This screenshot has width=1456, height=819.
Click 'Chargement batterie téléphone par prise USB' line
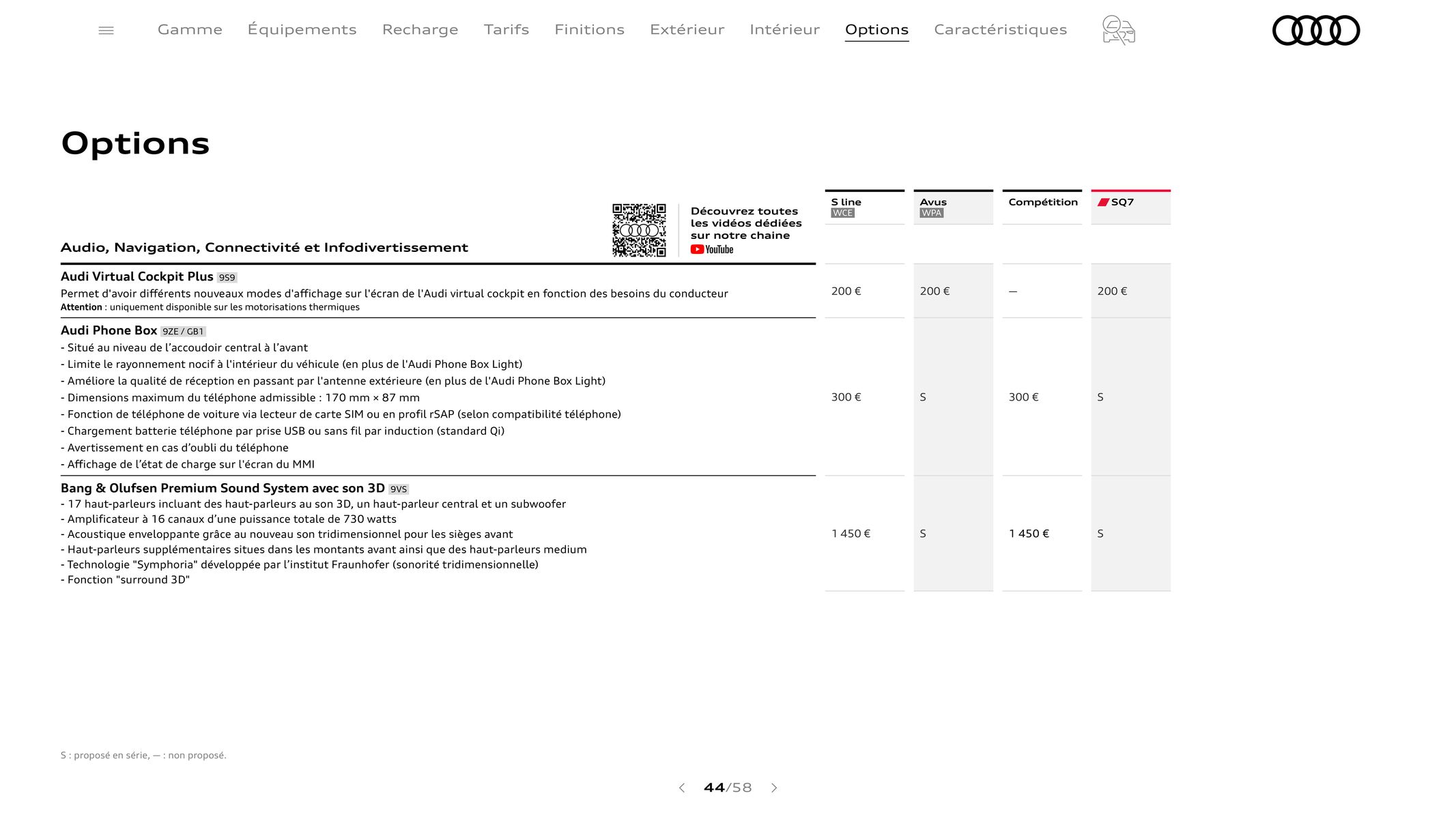(283, 431)
